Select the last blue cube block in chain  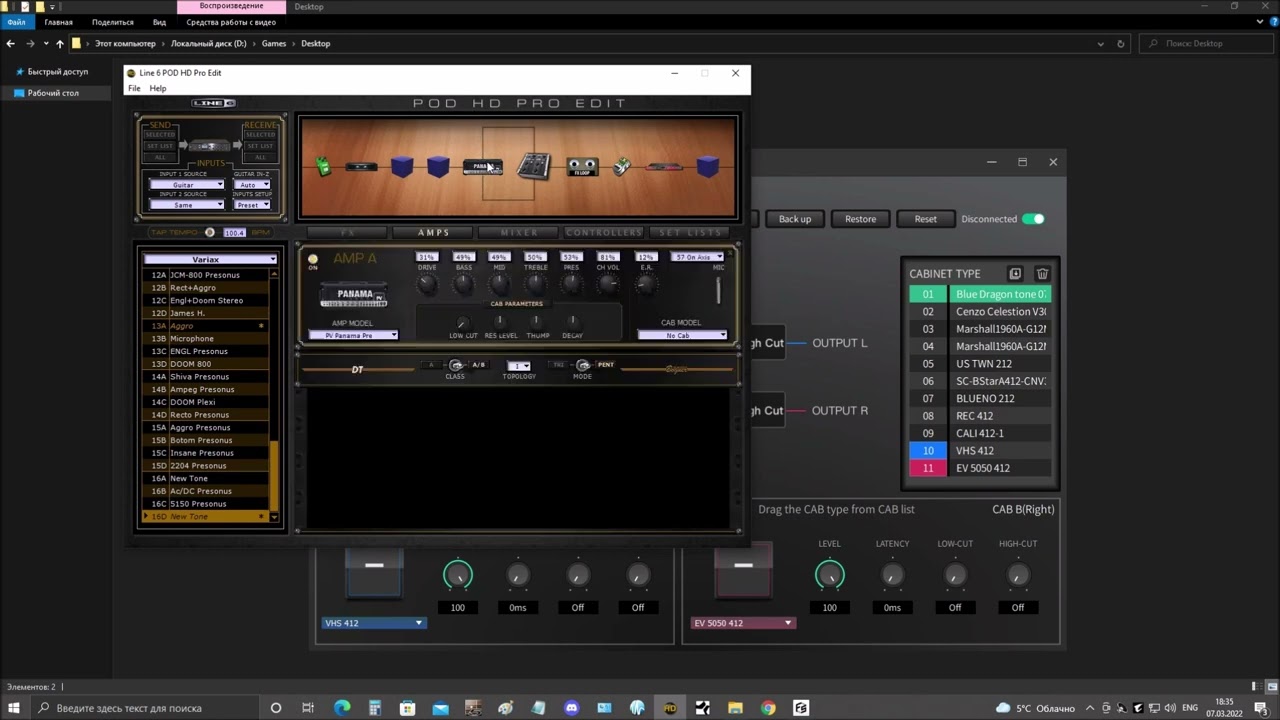[x=708, y=166]
